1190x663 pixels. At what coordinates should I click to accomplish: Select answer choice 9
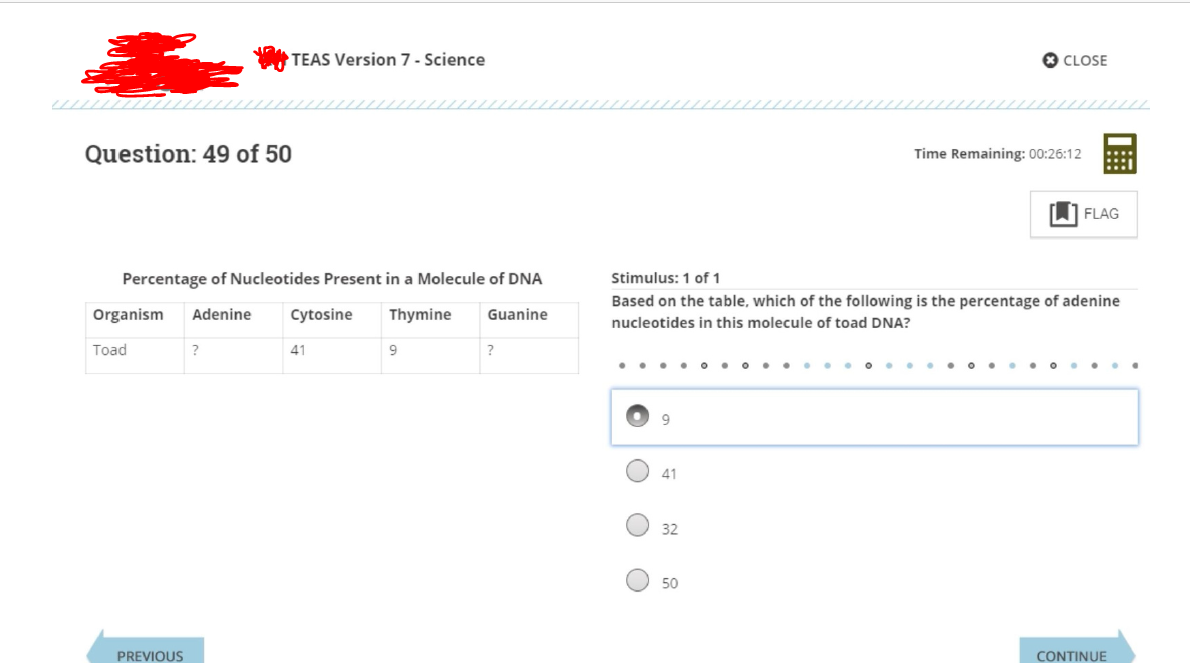coord(637,416)
